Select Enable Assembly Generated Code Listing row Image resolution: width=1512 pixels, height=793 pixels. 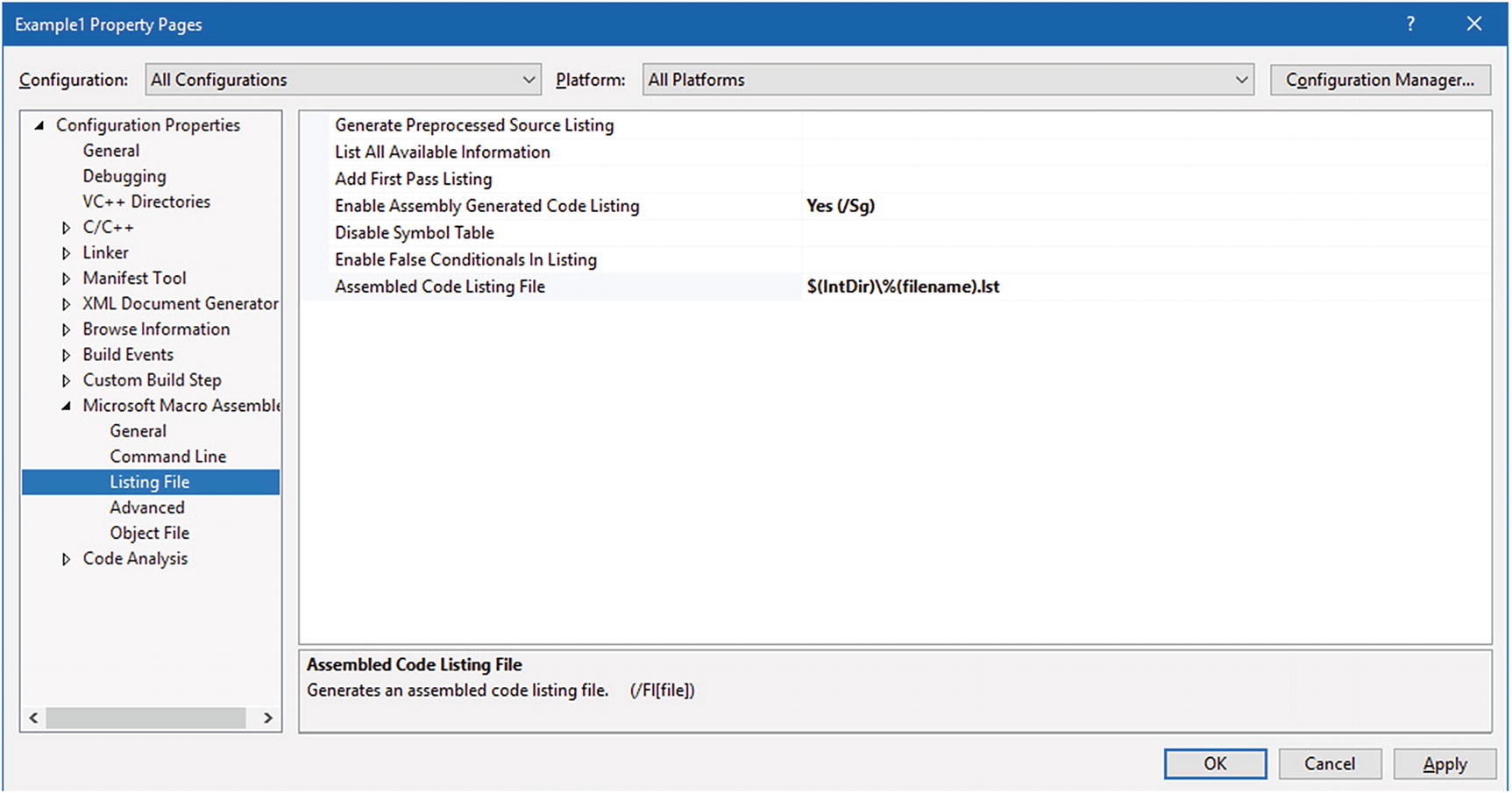[x=486, y=206]
